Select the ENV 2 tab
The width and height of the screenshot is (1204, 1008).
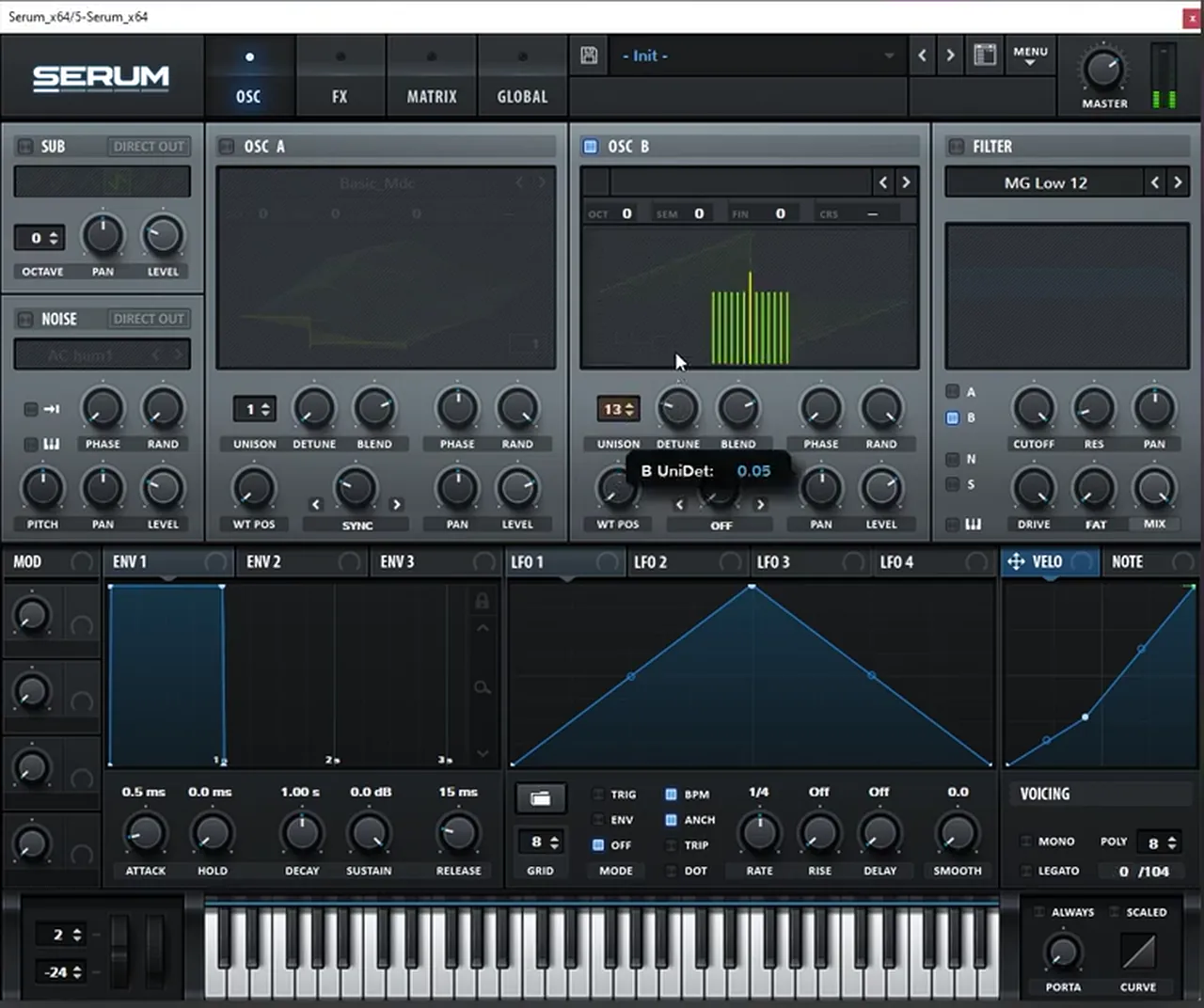click(x=302, y=561)
